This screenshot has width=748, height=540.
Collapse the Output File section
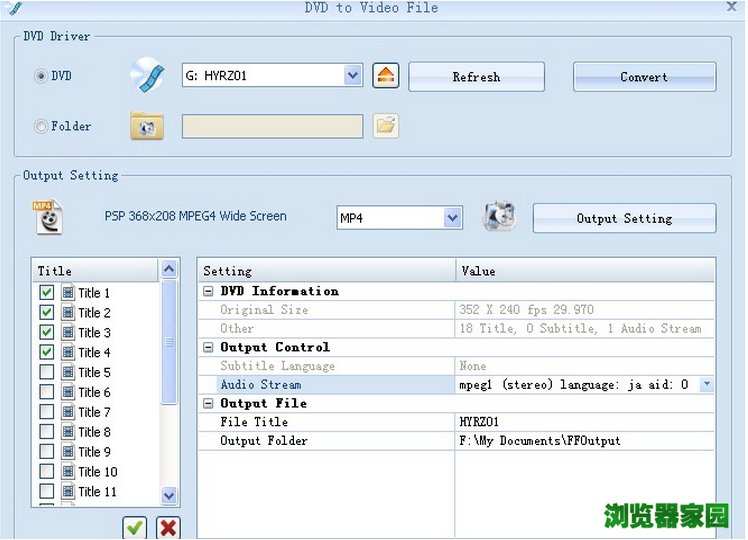(209, 403)
